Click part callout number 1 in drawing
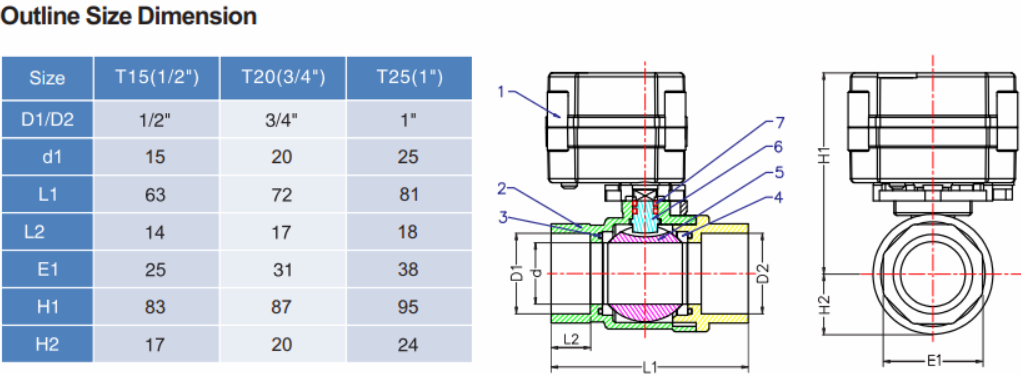Viewport: 1021px width, 374px height. click(501, 91)
